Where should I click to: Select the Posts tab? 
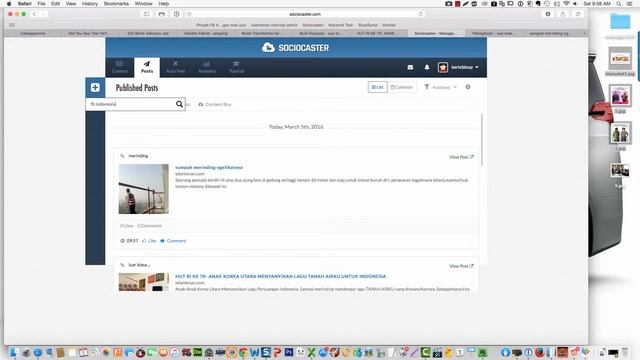[147, 67]
